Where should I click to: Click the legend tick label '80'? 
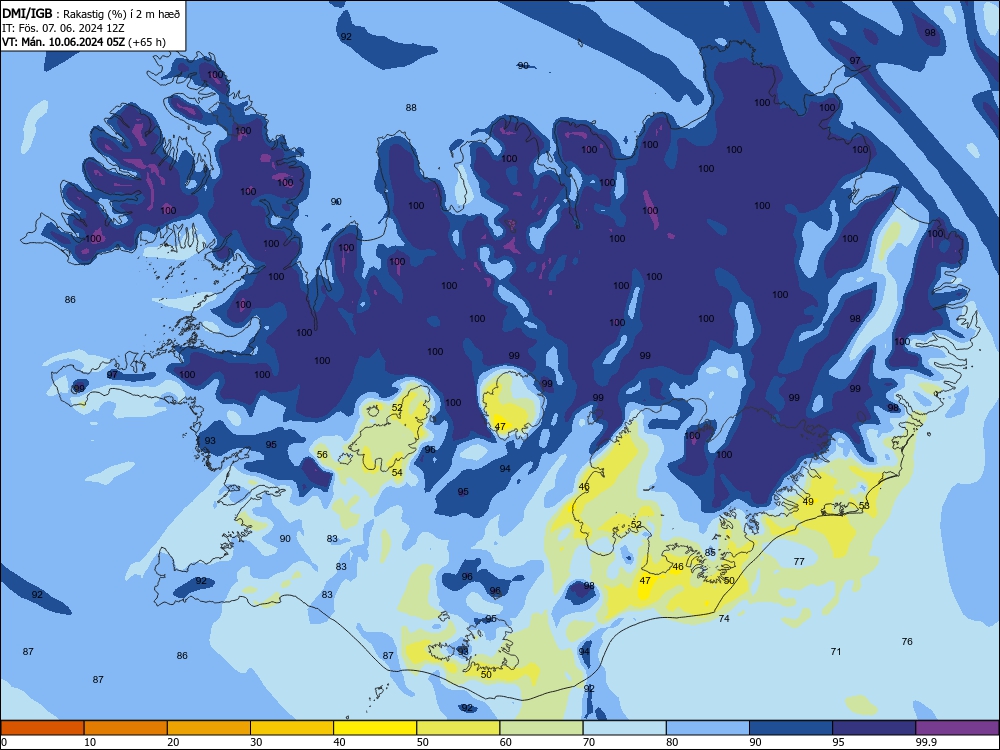pos(672,742)
